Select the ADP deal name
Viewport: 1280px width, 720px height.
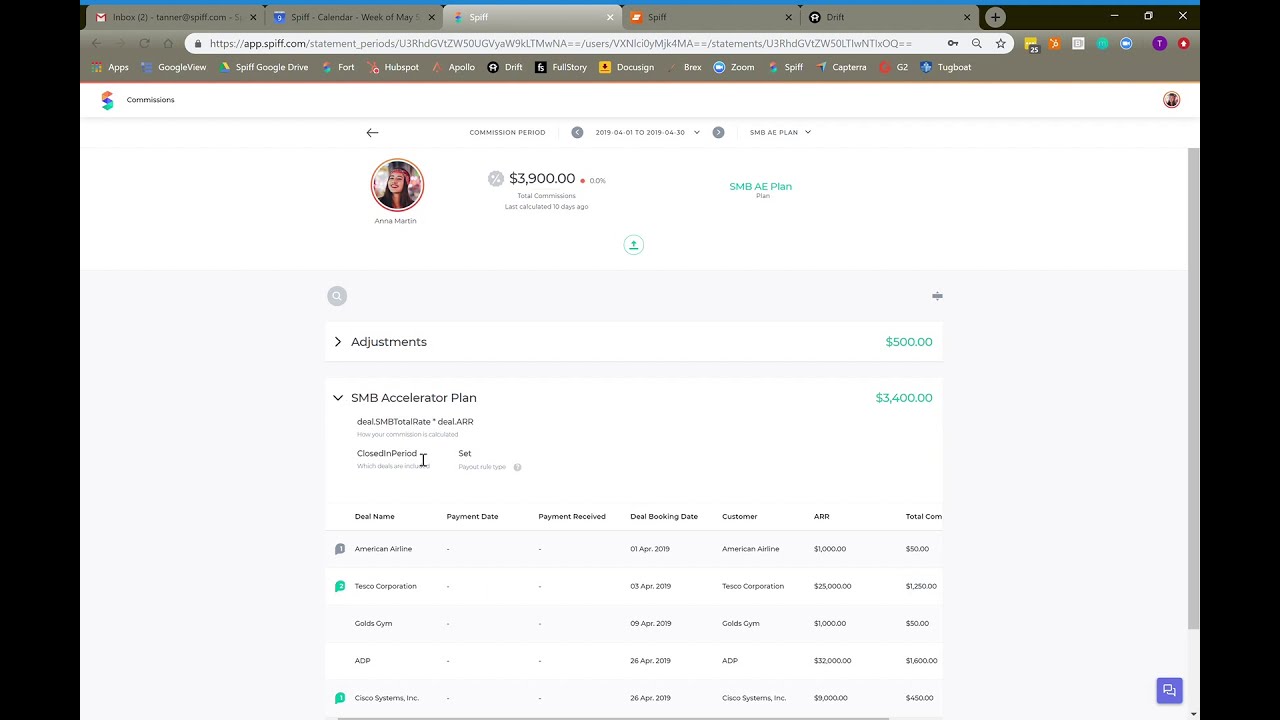pyautogui.click(x=363, y=661)
